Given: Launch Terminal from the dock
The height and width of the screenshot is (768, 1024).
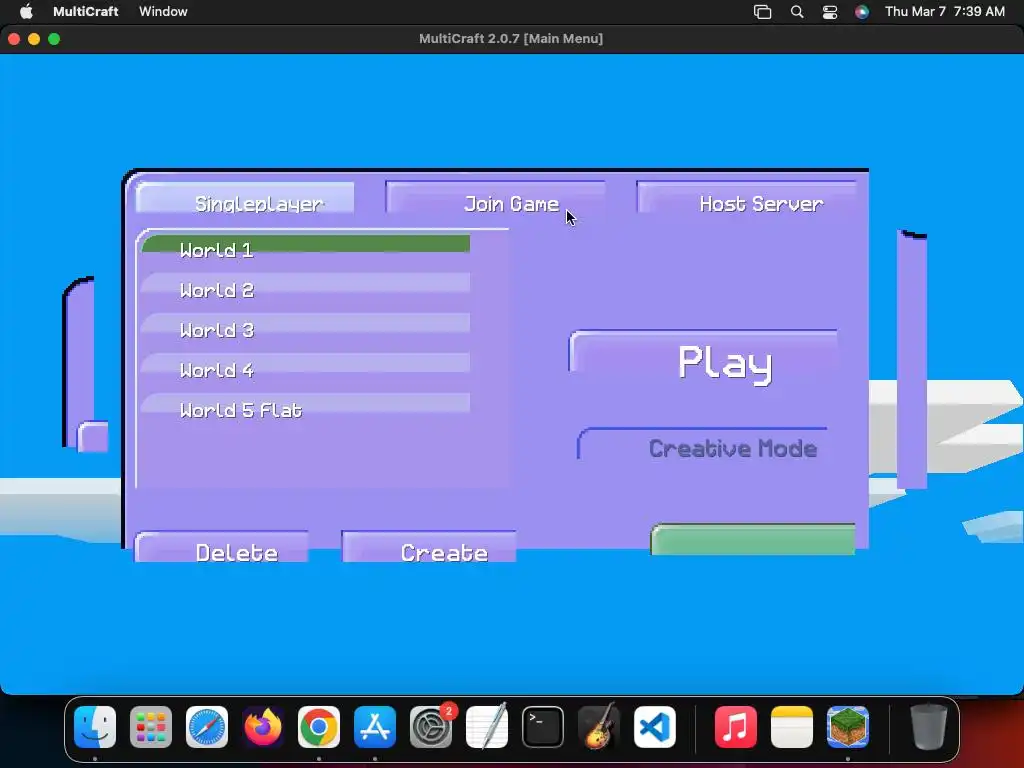Looking at the screenshot, I should click(543, 727).
